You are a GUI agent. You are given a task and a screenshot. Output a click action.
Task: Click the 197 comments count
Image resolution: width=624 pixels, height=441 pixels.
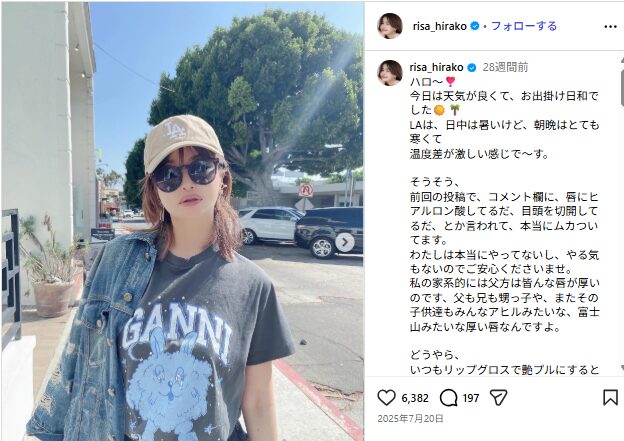470,398
